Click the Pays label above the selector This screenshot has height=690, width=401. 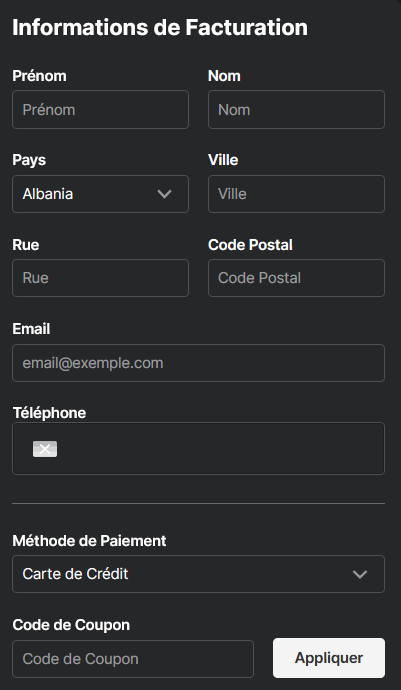(29, 160)
